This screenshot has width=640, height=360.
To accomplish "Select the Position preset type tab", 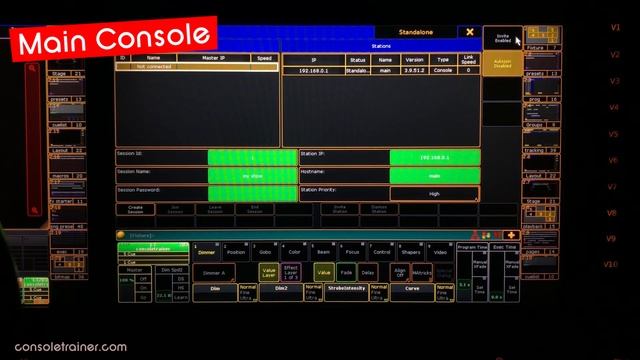I will [x=236, y=252].
